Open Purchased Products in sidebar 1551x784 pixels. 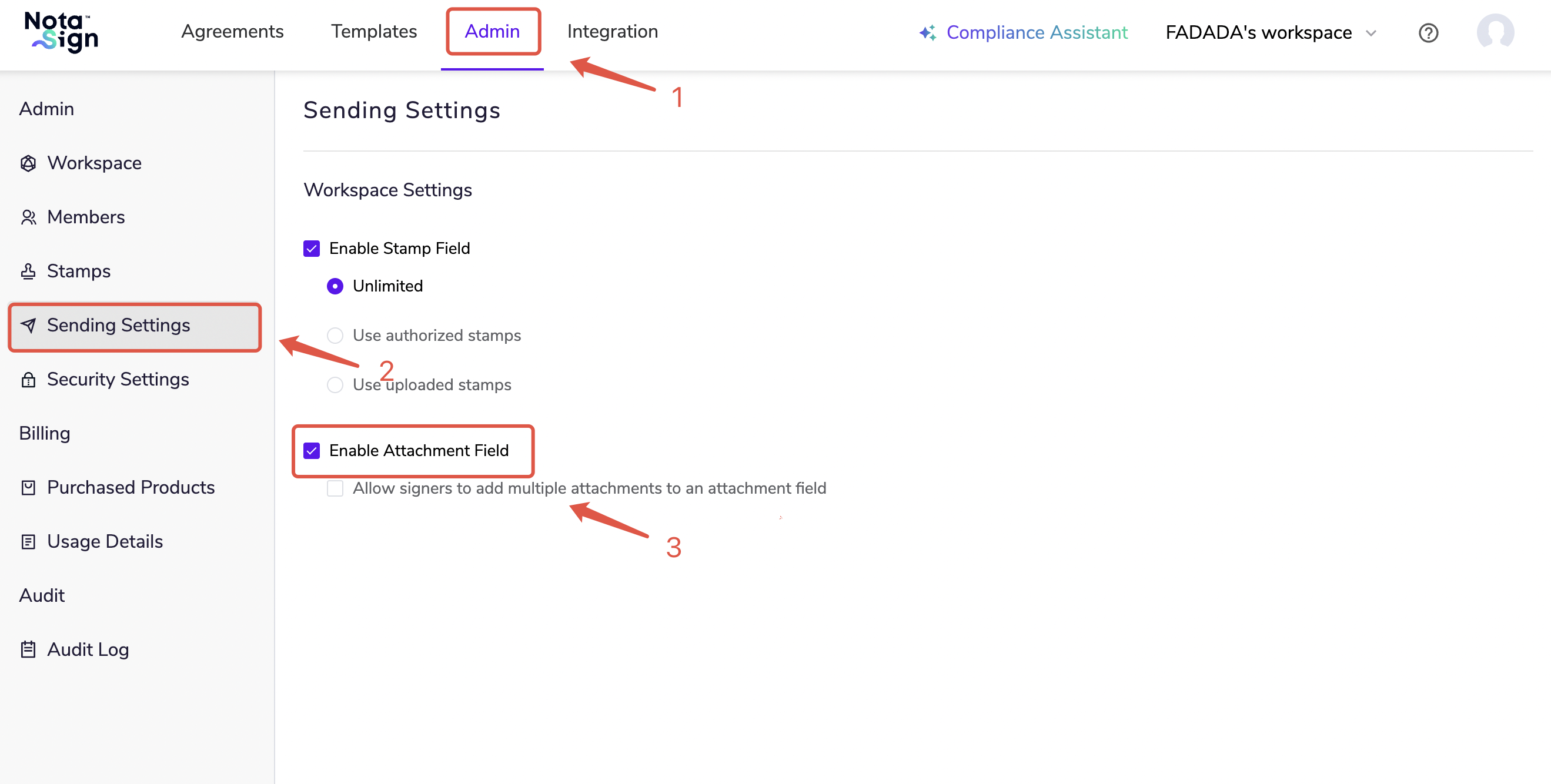(130, 487)
